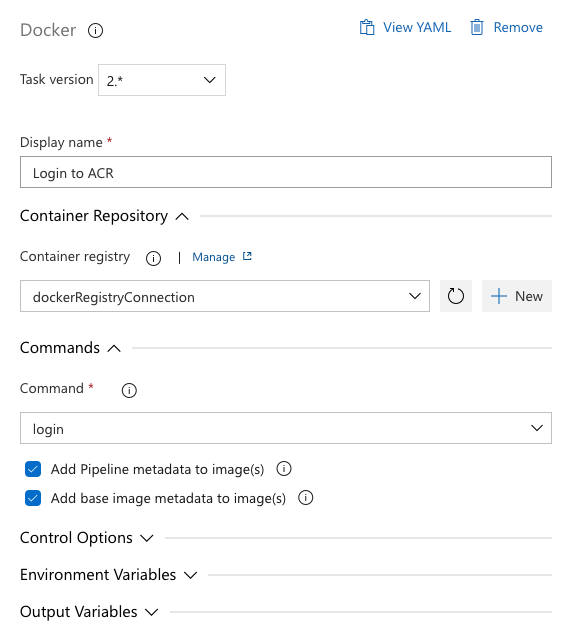Click info icon next to Command label
Image resolution: width=567 pixels, height=635 pixels.
(x=129, y=390)
